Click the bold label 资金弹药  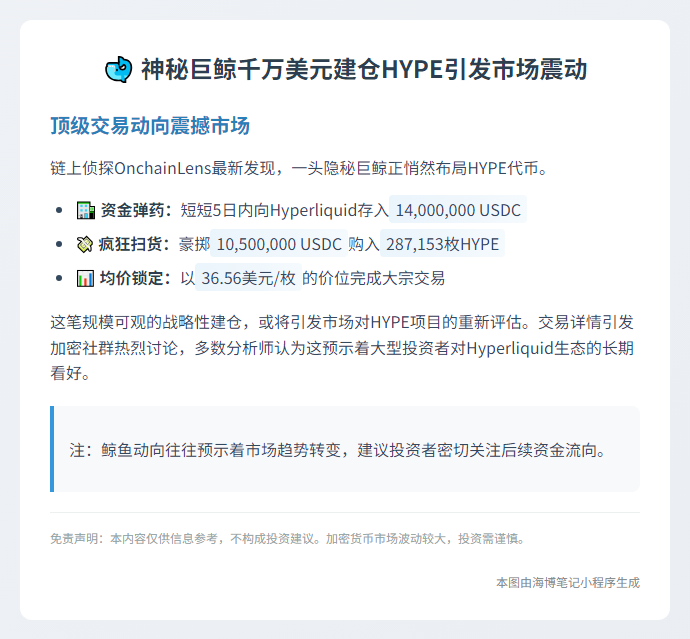point(136,210)
